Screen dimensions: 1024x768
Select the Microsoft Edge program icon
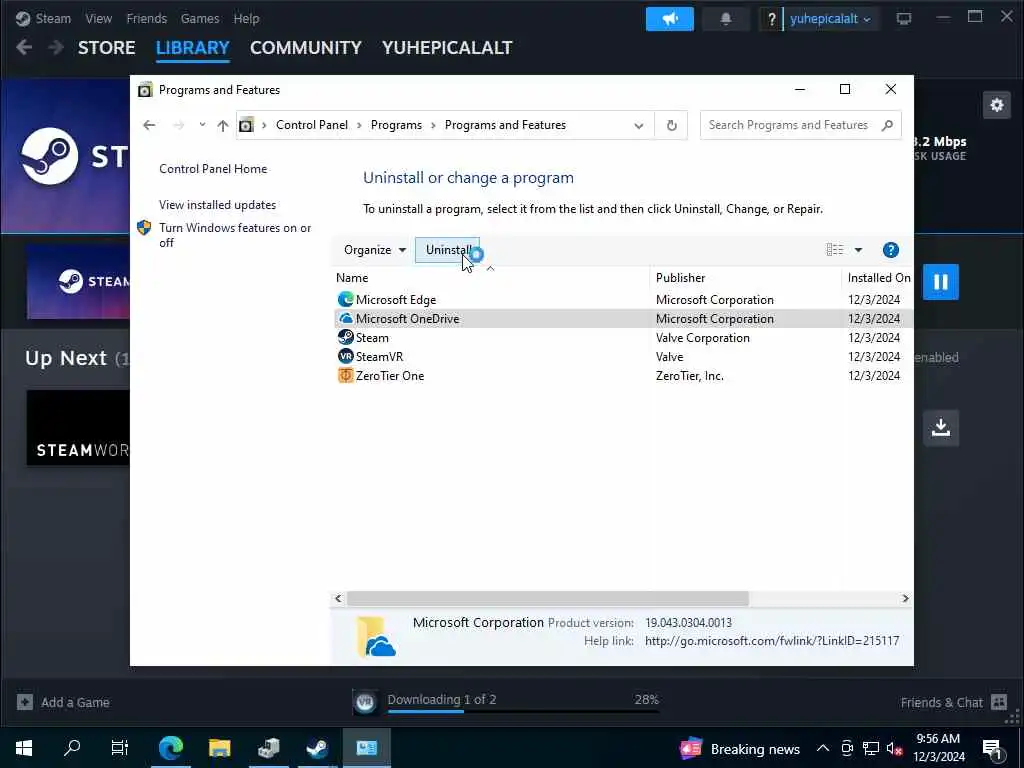pyautogui.click(x=345, y=300)
